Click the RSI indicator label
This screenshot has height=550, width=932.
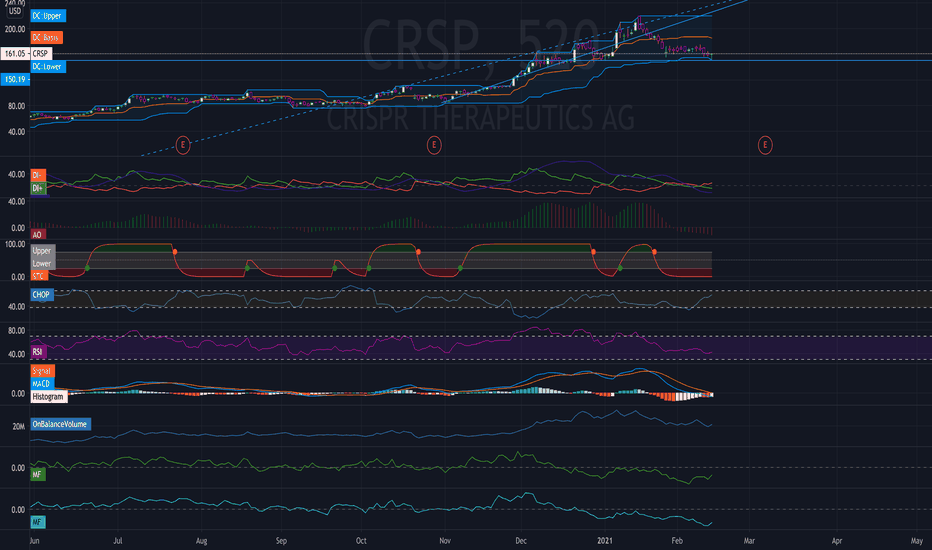(37, 351)
